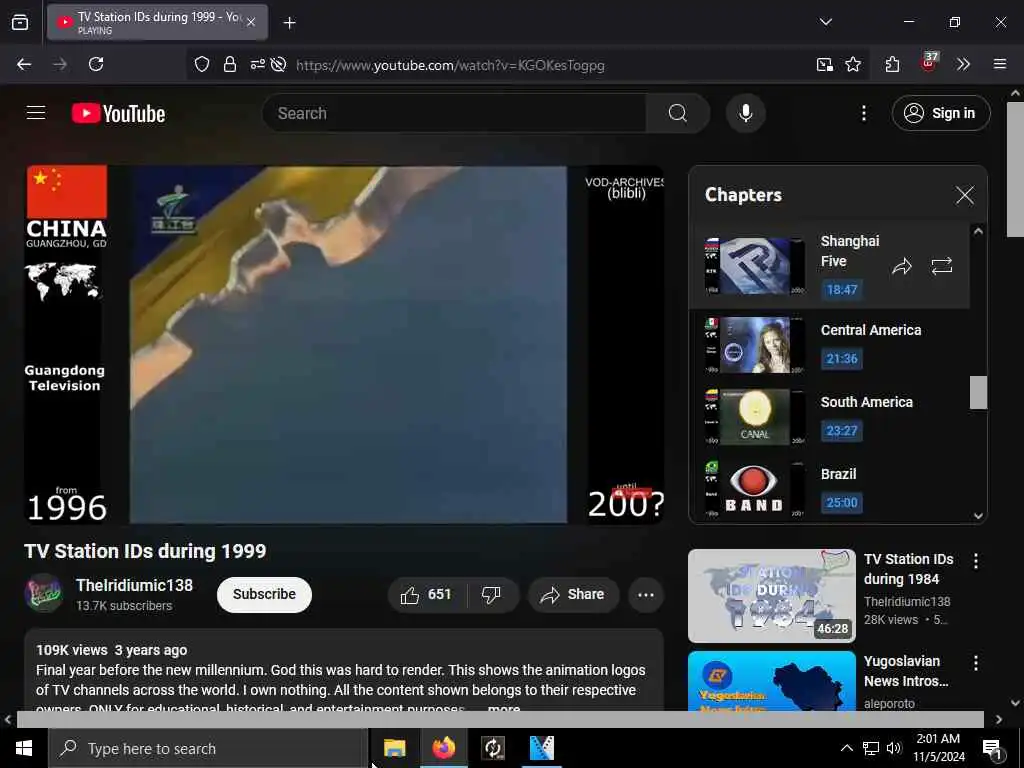Go back in browser history
The image size is (1024, 768).
click(x=24, y=64)
